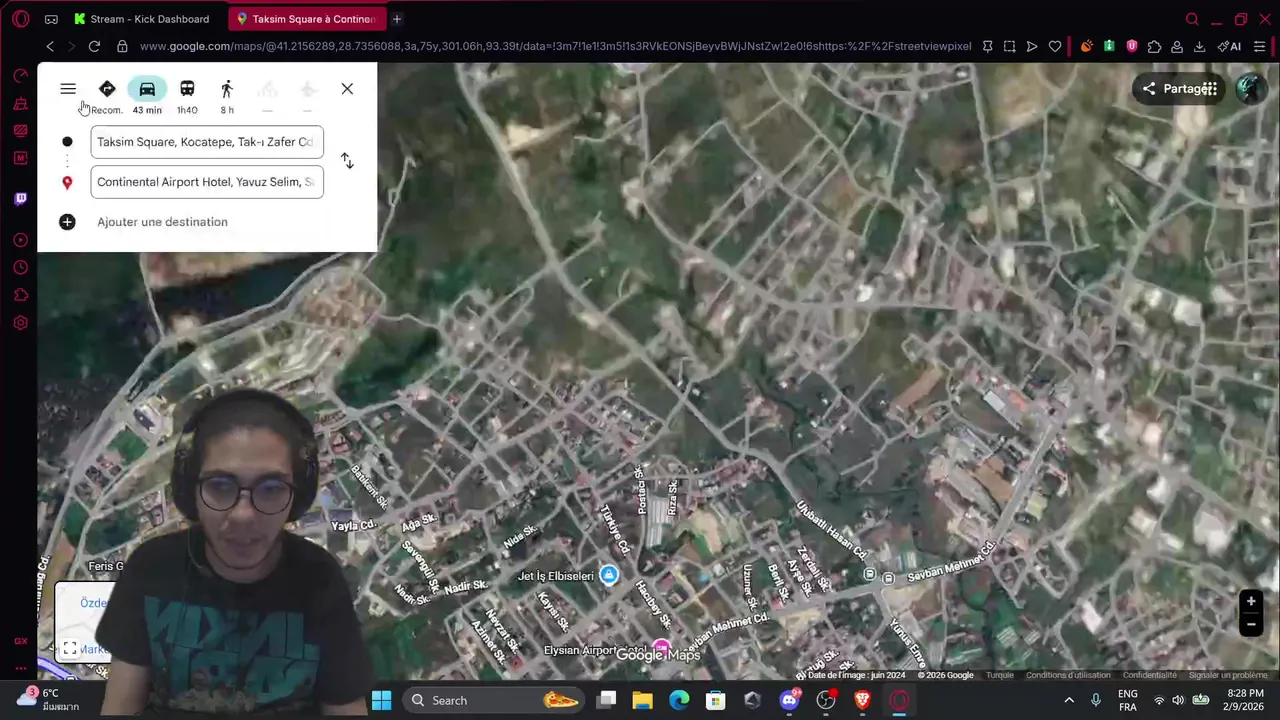1280x720 pixels.
Task: Open Twitch in the Opera sidebar
Action: 20,199
